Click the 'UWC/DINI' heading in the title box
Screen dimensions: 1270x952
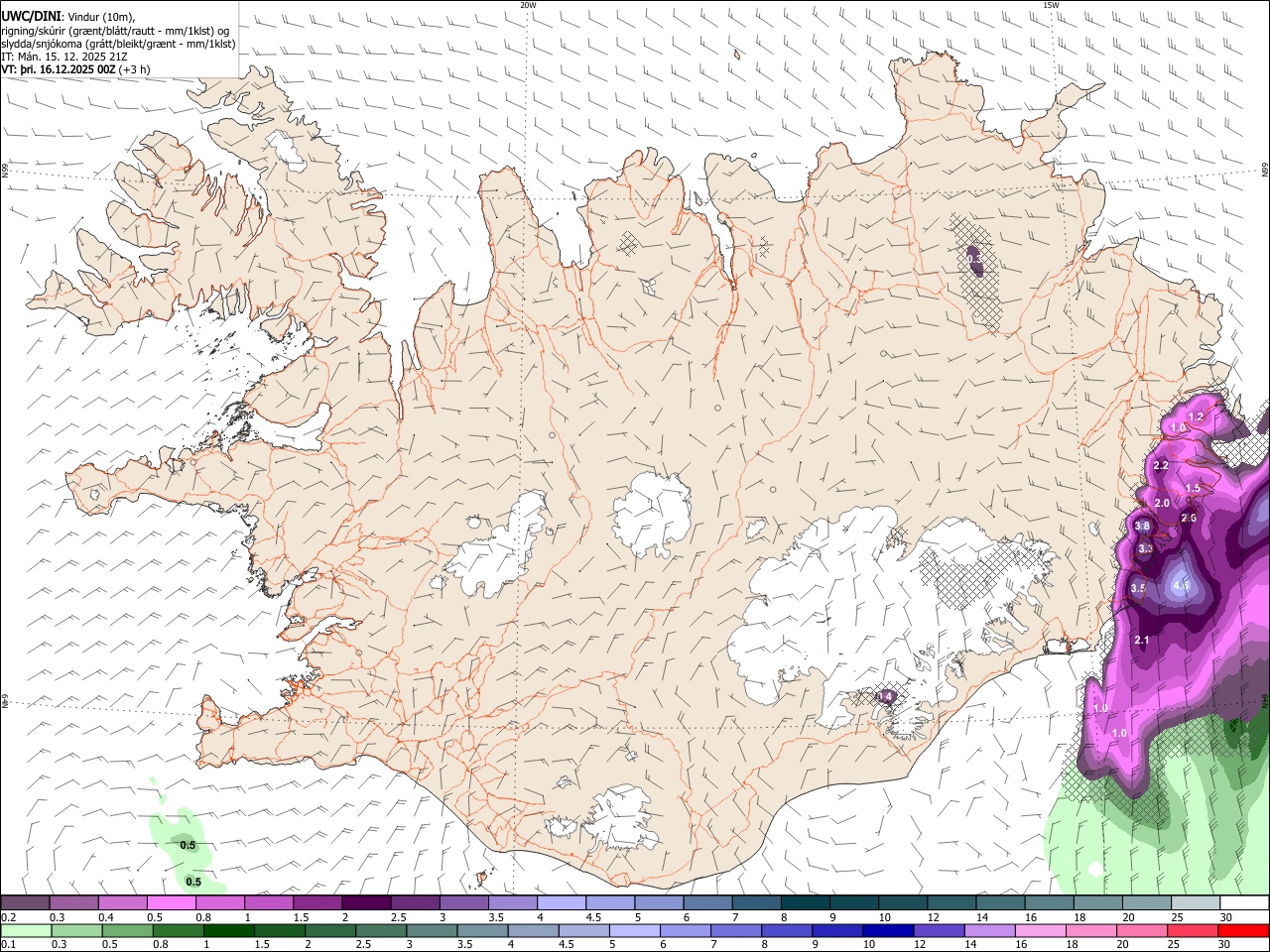point(29,17)
